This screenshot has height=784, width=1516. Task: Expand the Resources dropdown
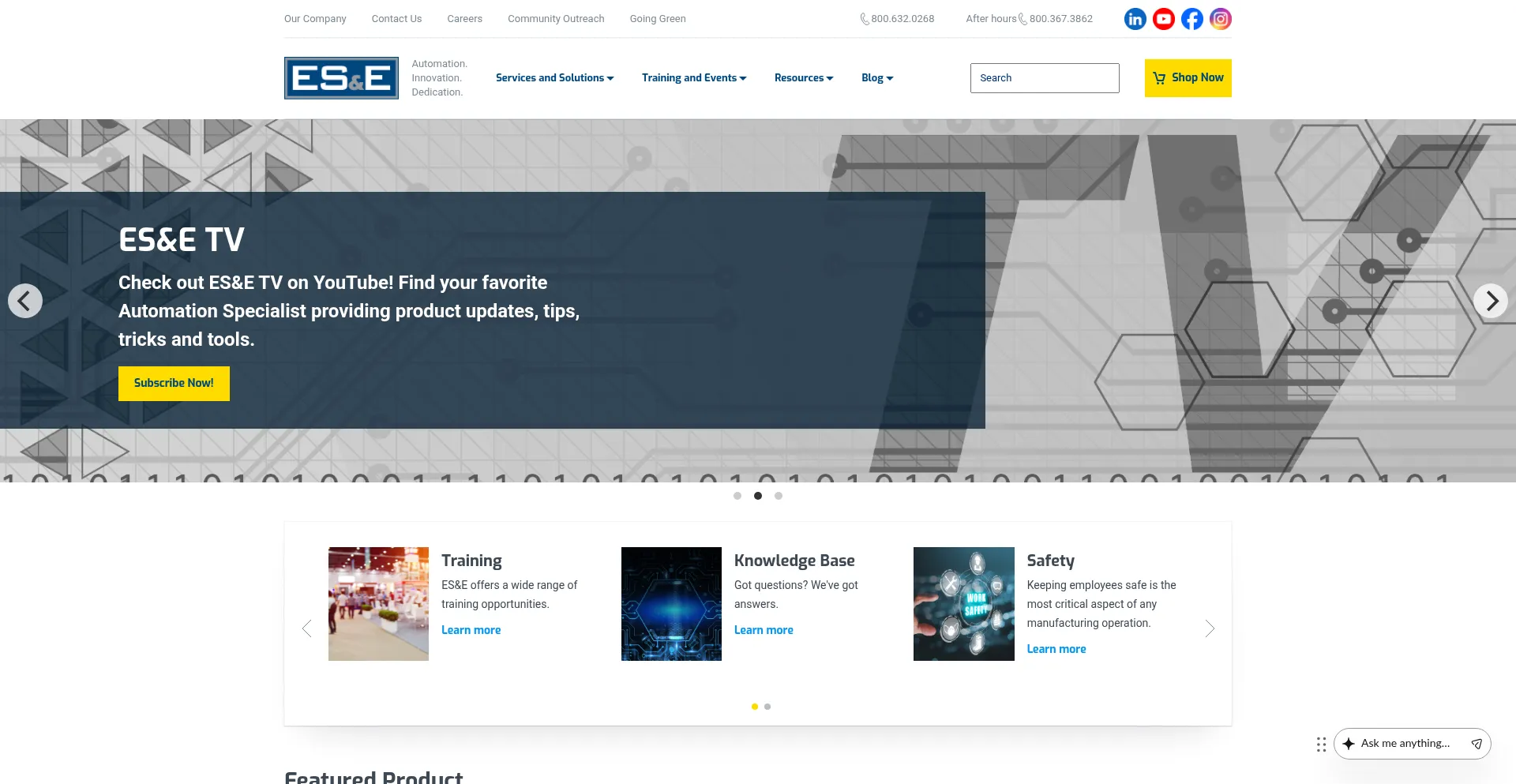(803, 77)
